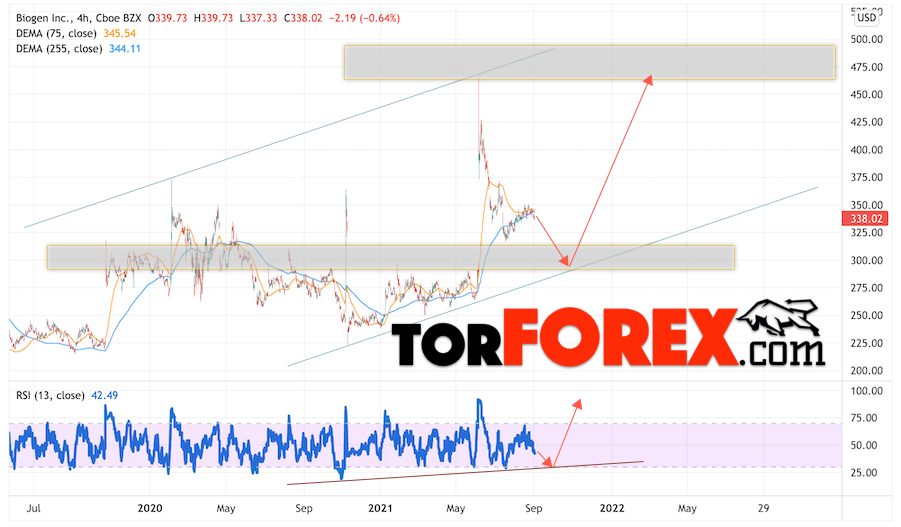Click the USD currency button on price axis
Image resolution: width=901 pixels, height=527 pixels.
tap(867, 17)
